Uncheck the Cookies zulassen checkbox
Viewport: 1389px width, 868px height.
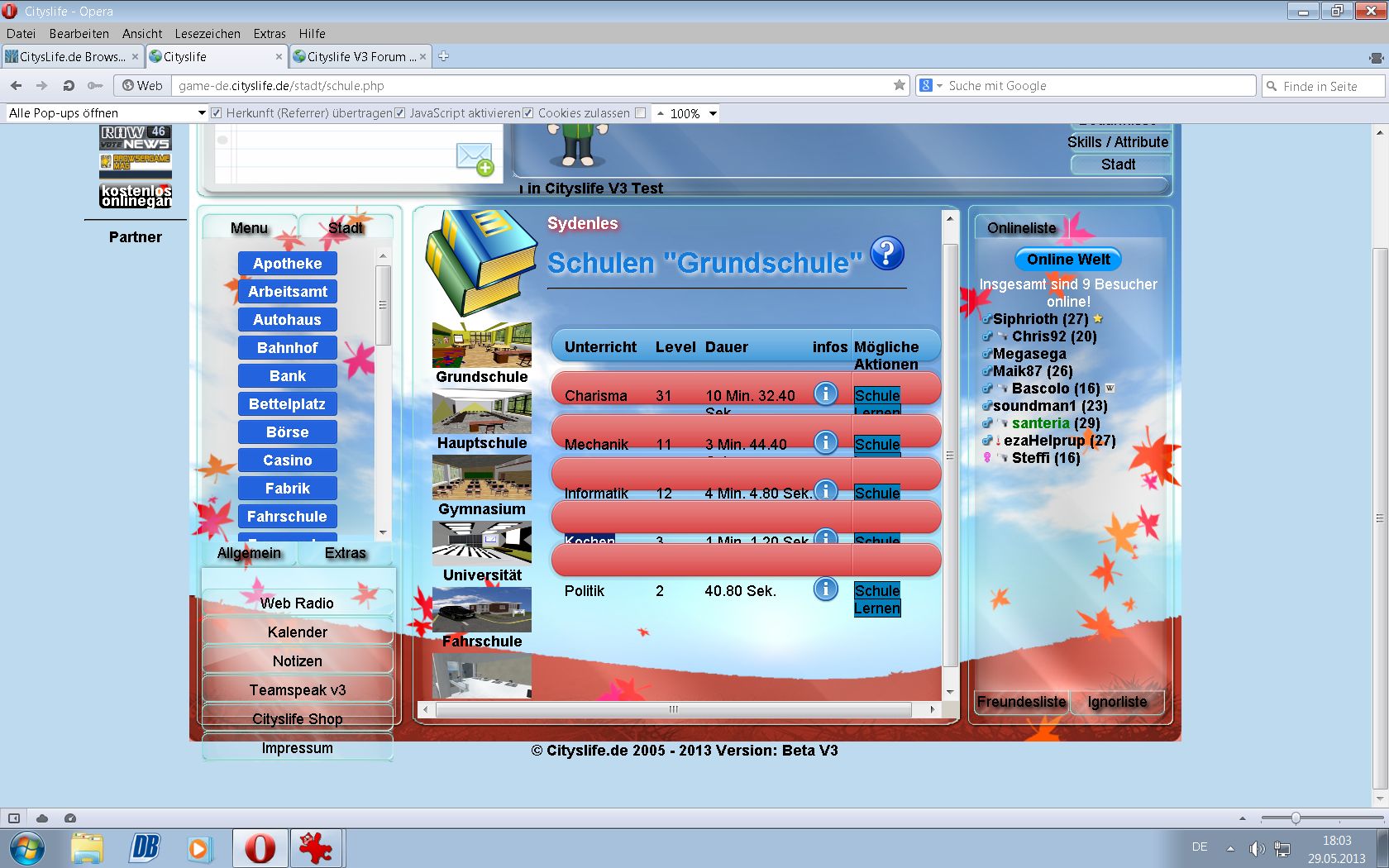coord(528,113)
